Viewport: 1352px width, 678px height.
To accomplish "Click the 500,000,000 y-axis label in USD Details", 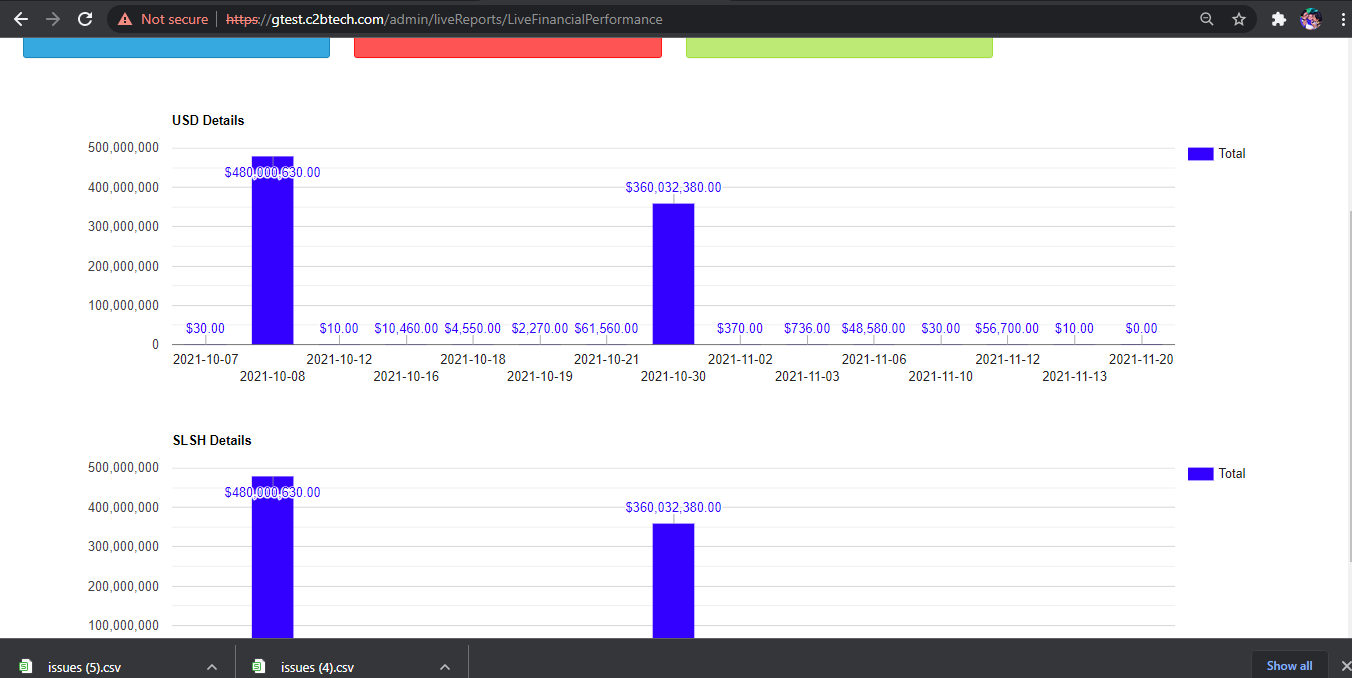I will [124, 148].
